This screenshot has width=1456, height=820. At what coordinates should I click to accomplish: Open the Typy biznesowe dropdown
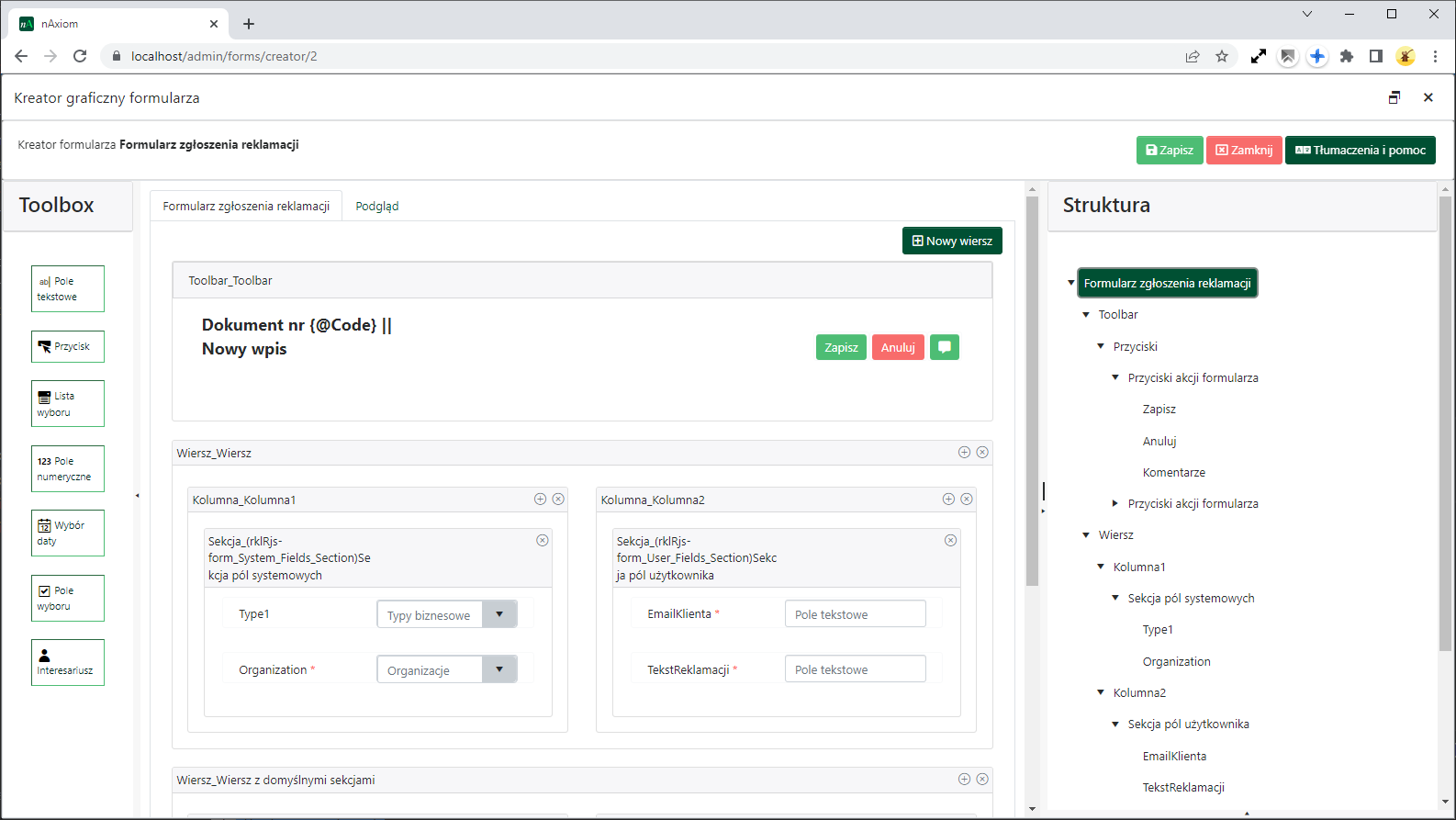pos(499,614)
